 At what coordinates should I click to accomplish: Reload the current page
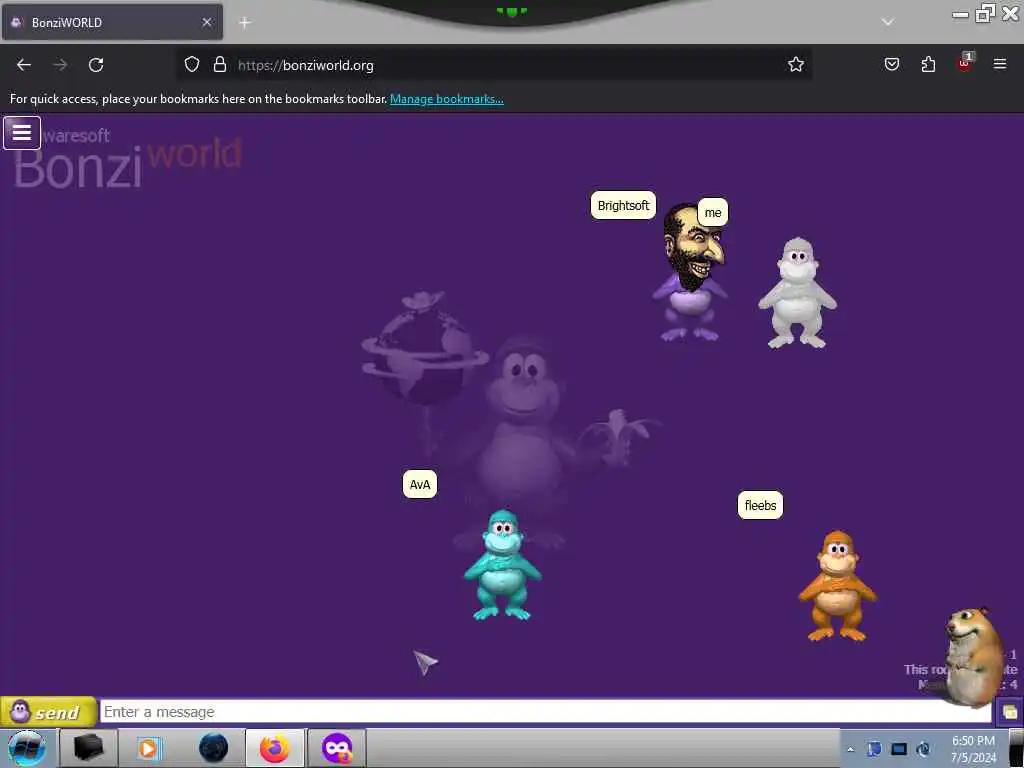(x=96, y=65)
